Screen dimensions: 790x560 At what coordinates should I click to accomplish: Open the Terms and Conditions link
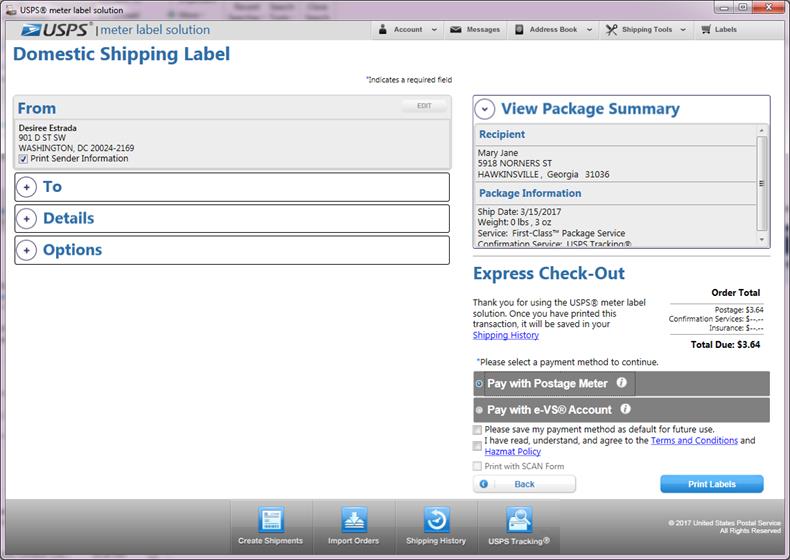coord(694,441)
